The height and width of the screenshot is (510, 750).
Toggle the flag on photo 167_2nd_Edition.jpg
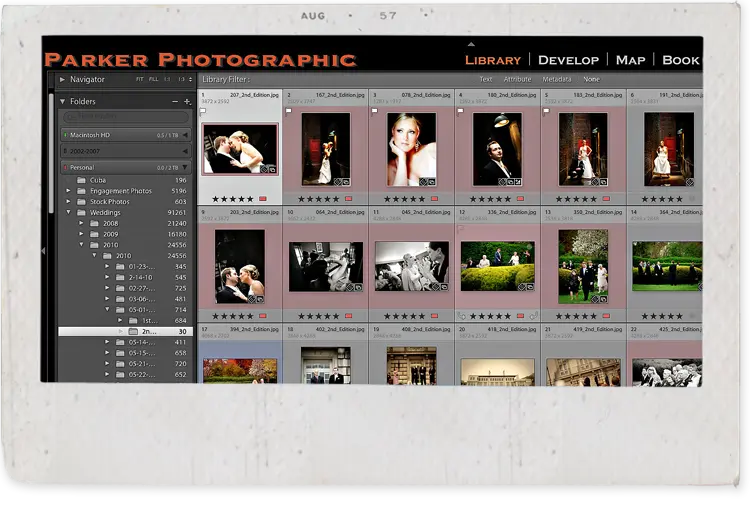[288, 111]
